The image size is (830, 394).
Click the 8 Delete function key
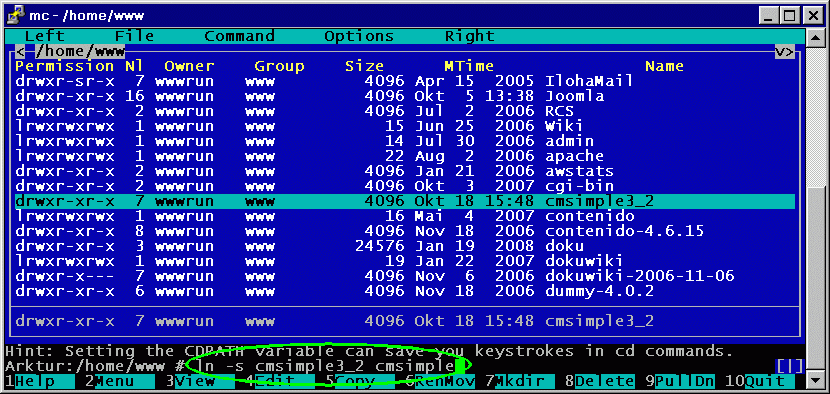point(599,381)
